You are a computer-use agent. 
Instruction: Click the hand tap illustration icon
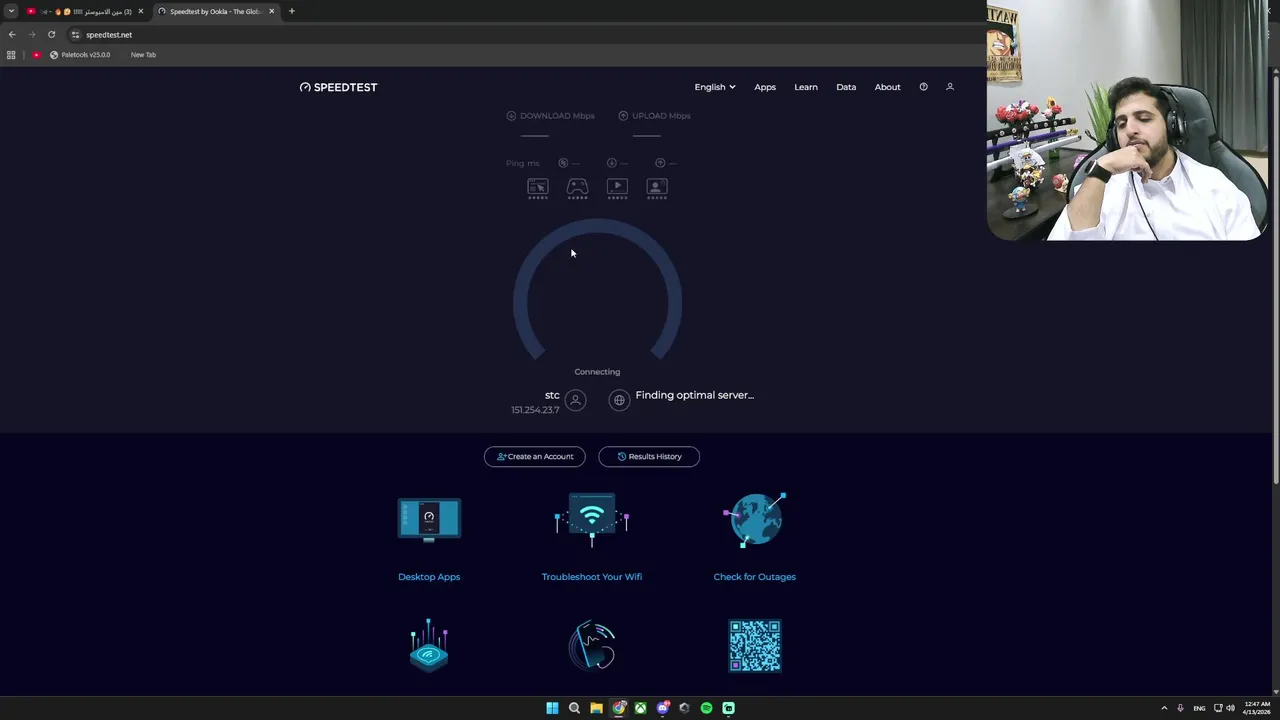(592, 646)
